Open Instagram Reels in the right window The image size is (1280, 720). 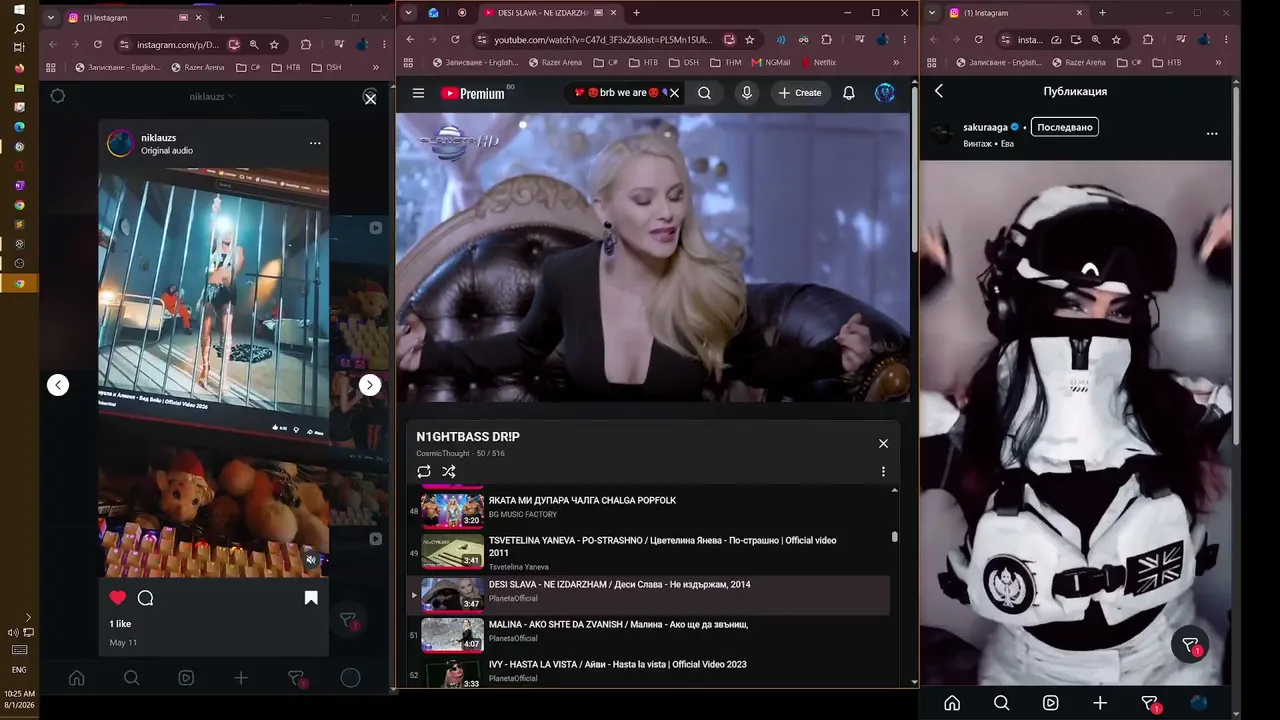1051,703
